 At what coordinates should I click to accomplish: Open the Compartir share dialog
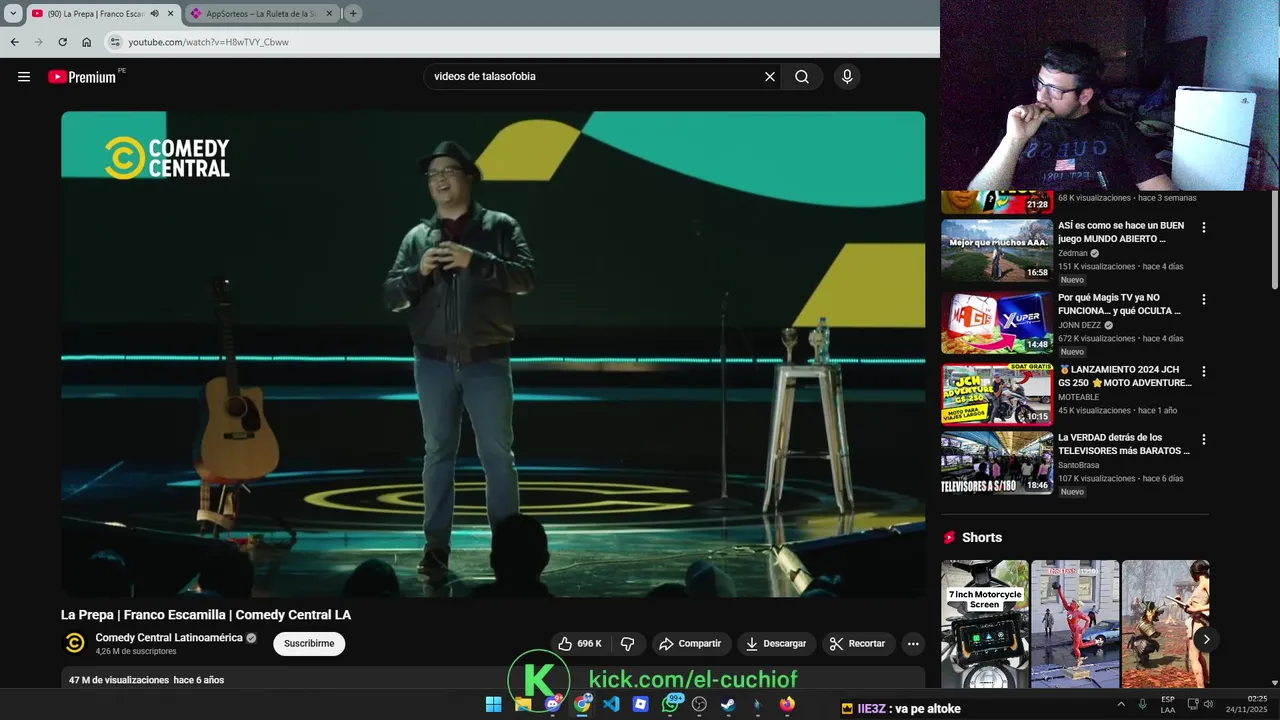click(690, 644)
